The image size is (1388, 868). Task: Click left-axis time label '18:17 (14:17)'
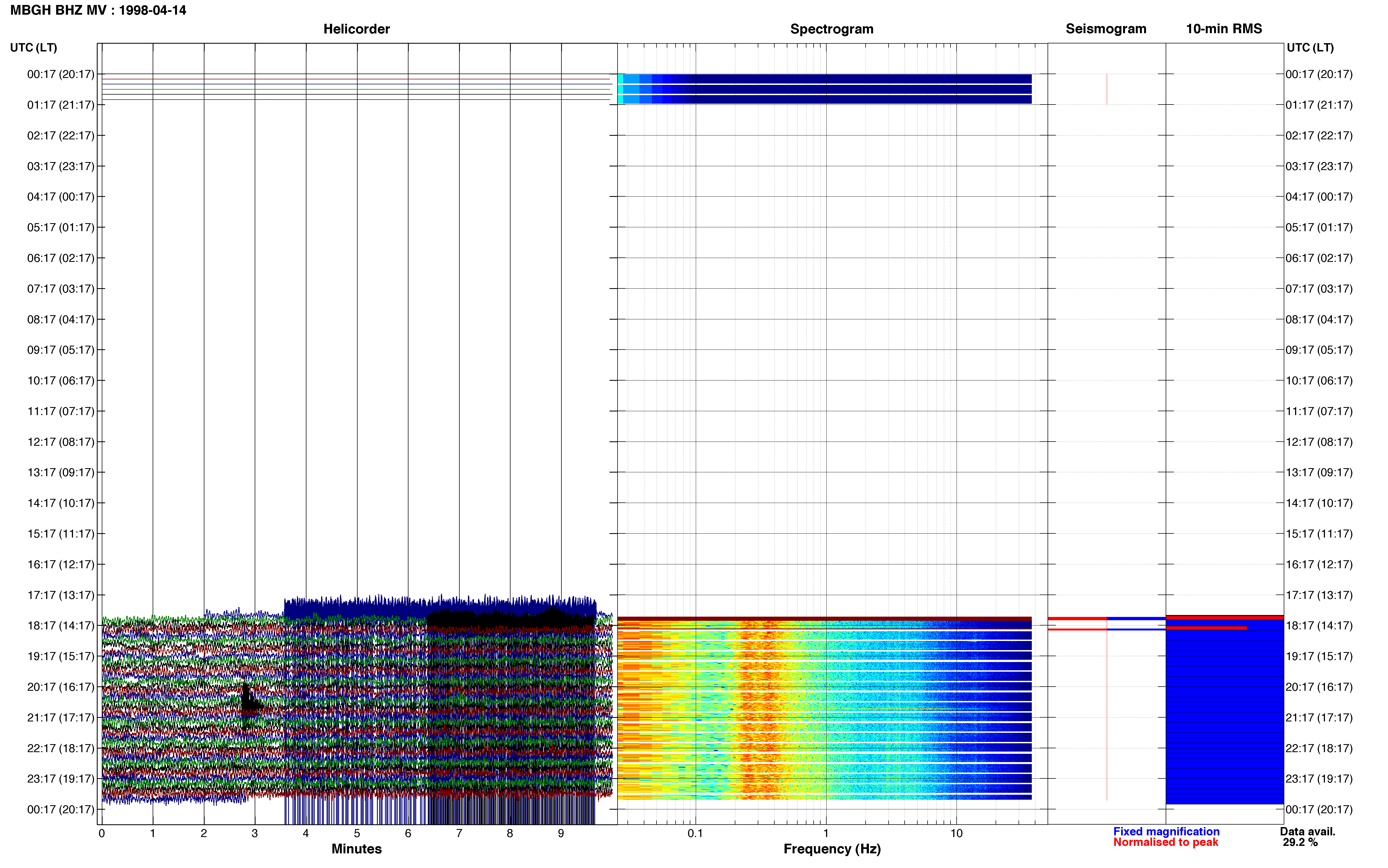[60, 626]
